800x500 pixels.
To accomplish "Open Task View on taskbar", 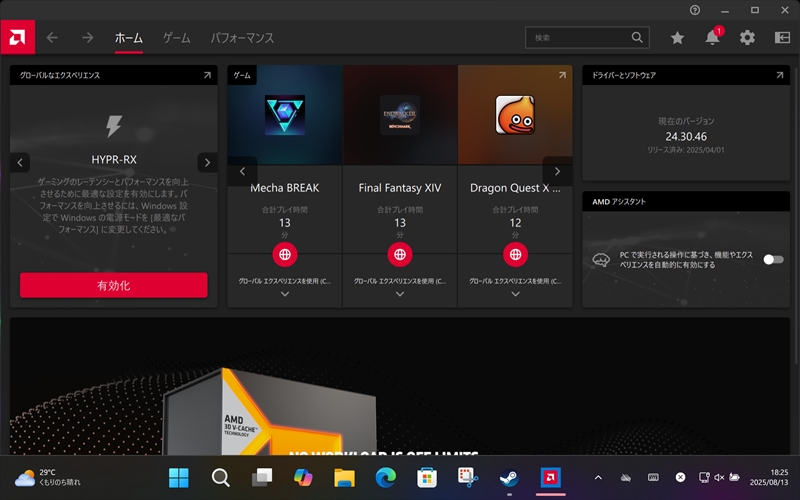I will (262, 478).
